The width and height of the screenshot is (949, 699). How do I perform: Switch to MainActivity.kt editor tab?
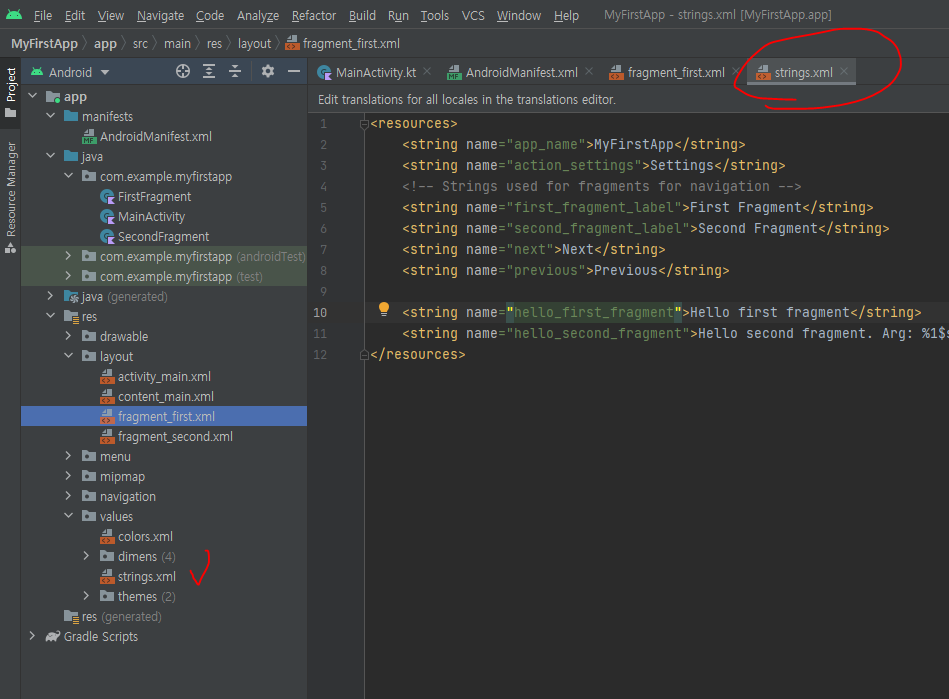point(375,73)
